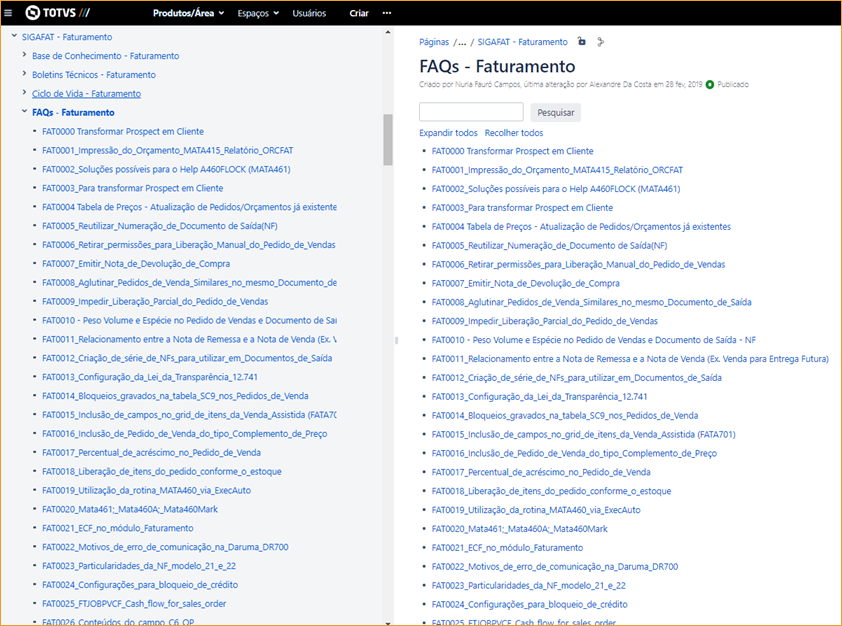Screen dimensions: 842x626
Task: Open FAT0023 NF modelo 21 e 22 in sidebar
Action: 139,566
